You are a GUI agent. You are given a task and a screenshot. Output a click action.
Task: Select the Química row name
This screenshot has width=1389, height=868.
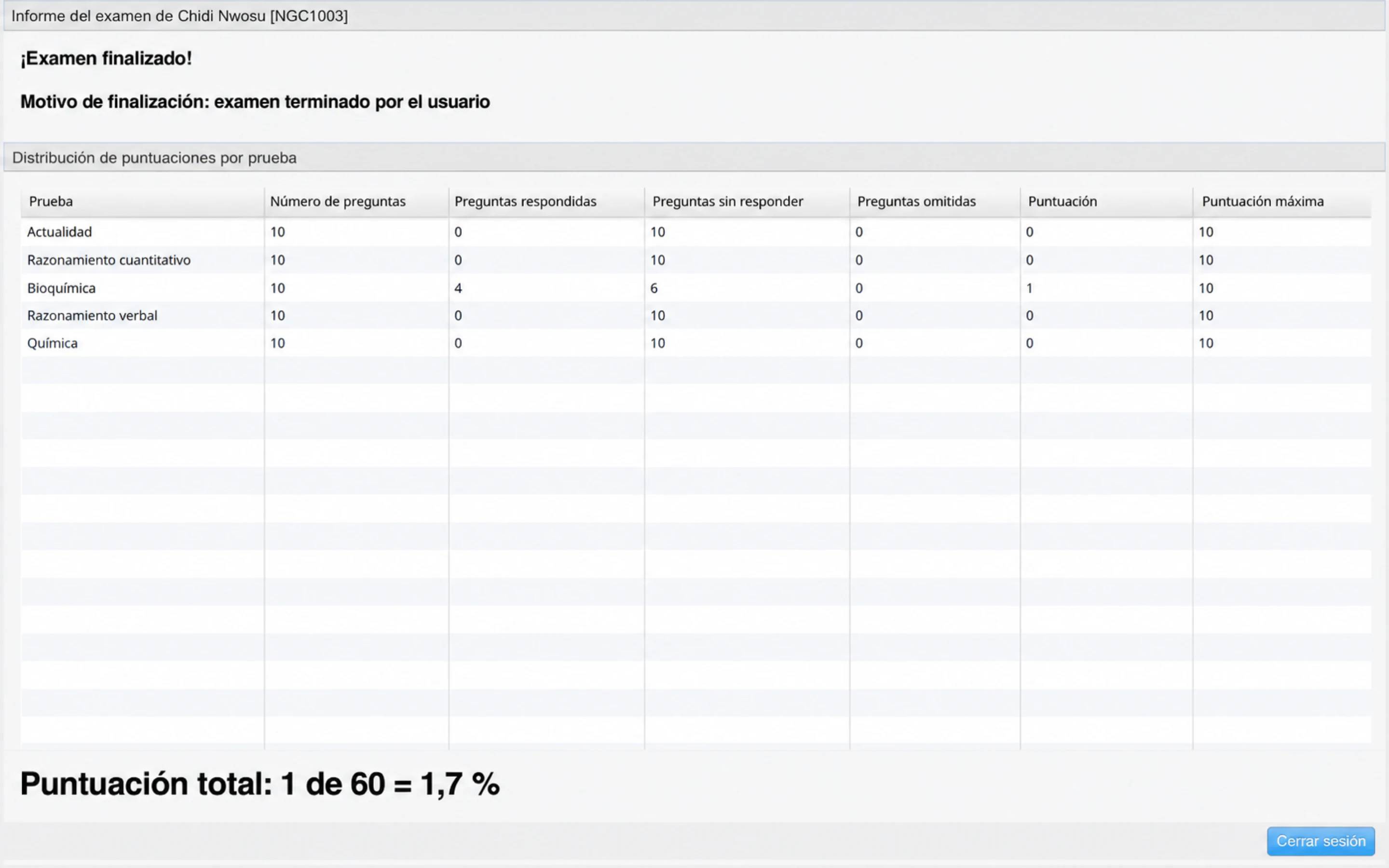(52, 343)
